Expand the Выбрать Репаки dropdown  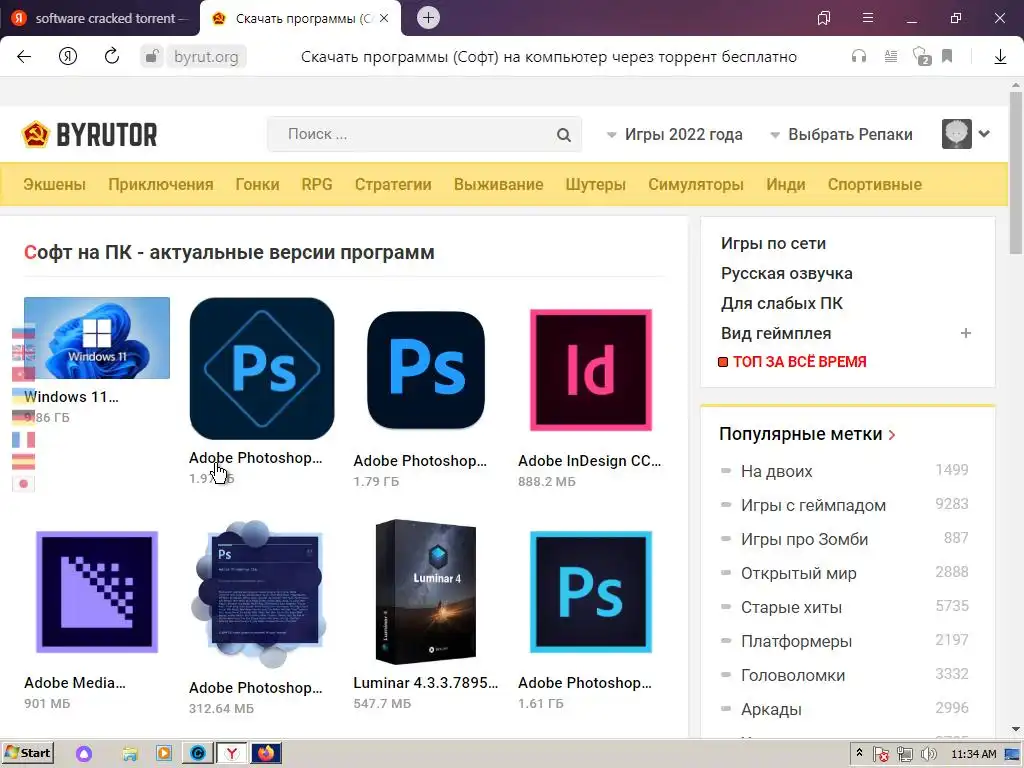click(841, 135)
